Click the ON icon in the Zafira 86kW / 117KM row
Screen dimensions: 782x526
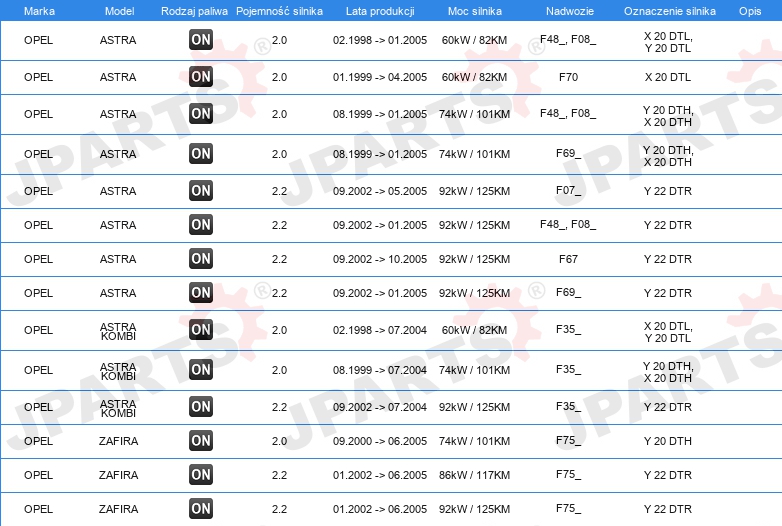[x=201, y=474]
